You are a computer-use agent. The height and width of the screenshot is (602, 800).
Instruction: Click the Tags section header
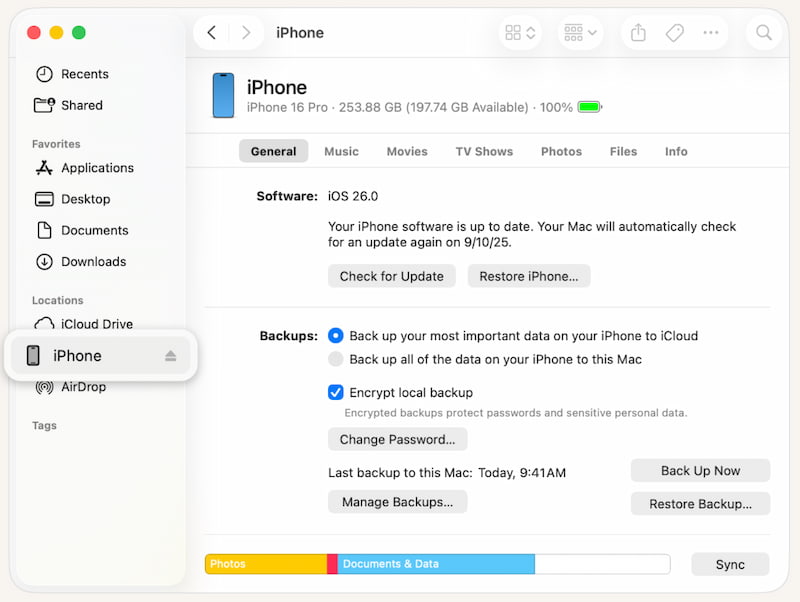tap(44, 425)
